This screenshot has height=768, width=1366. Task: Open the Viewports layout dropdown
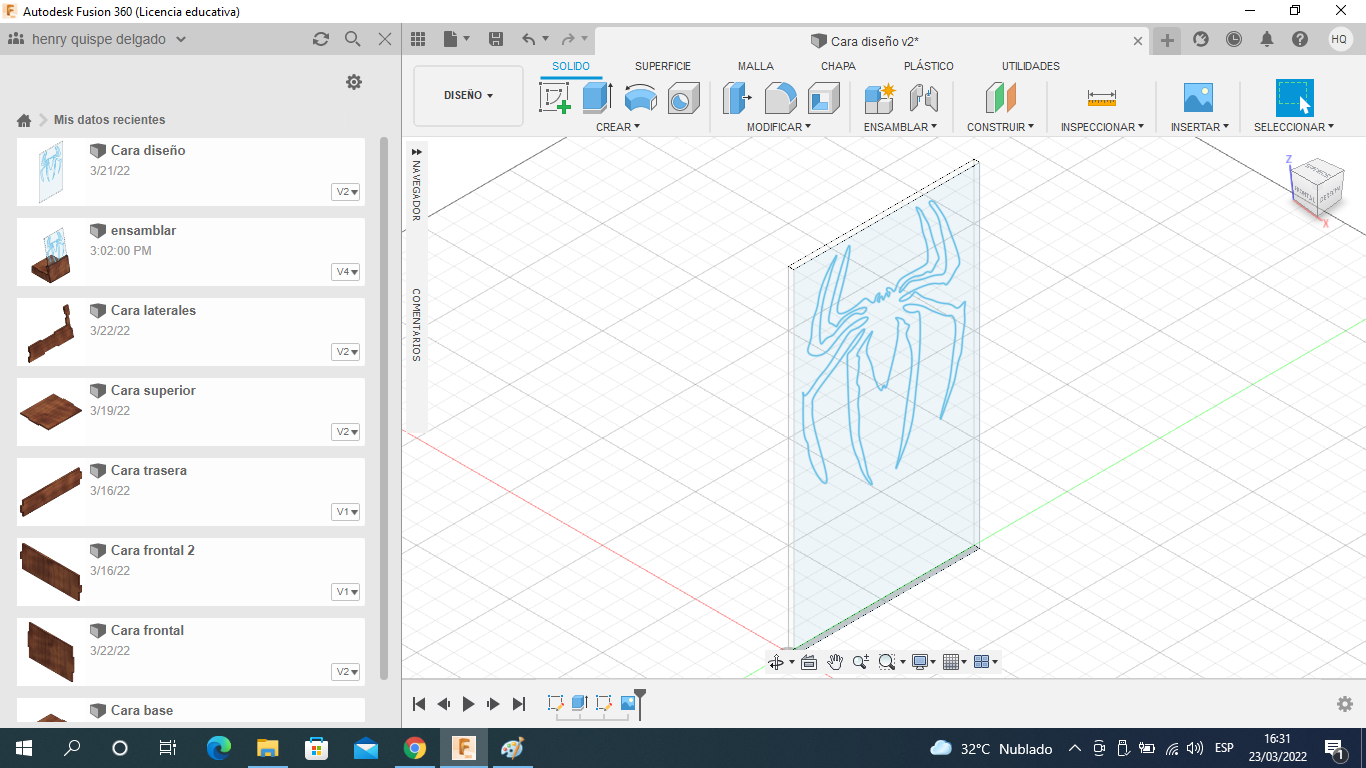[986, 662]
